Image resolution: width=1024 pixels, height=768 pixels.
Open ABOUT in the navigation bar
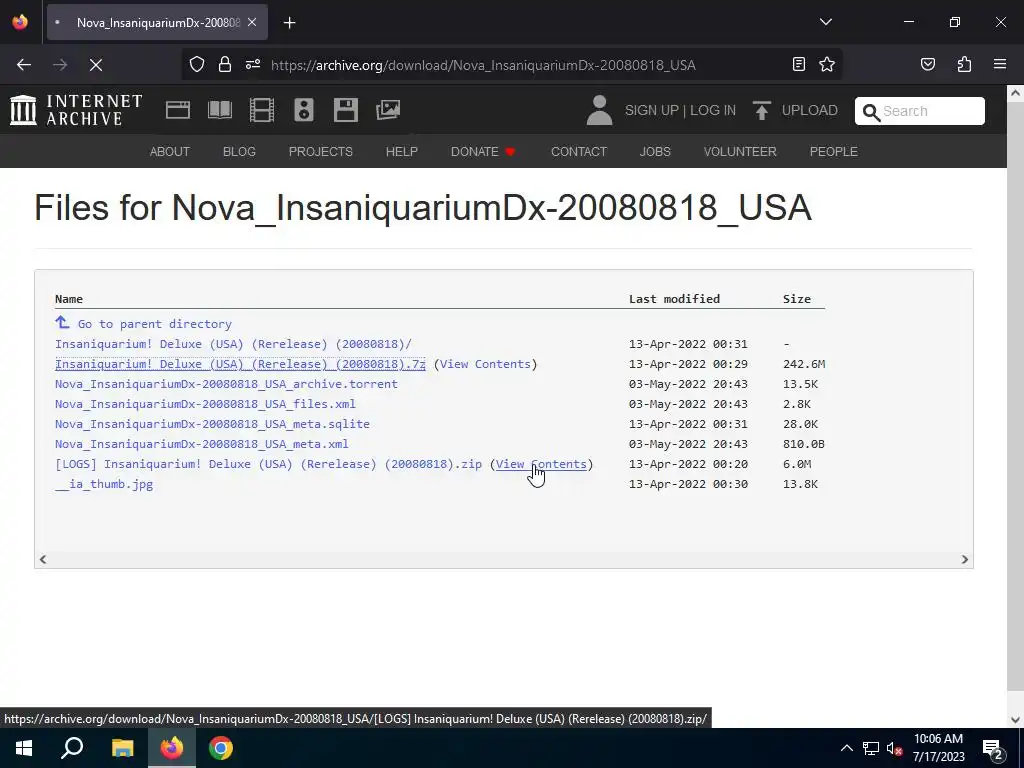170,152
